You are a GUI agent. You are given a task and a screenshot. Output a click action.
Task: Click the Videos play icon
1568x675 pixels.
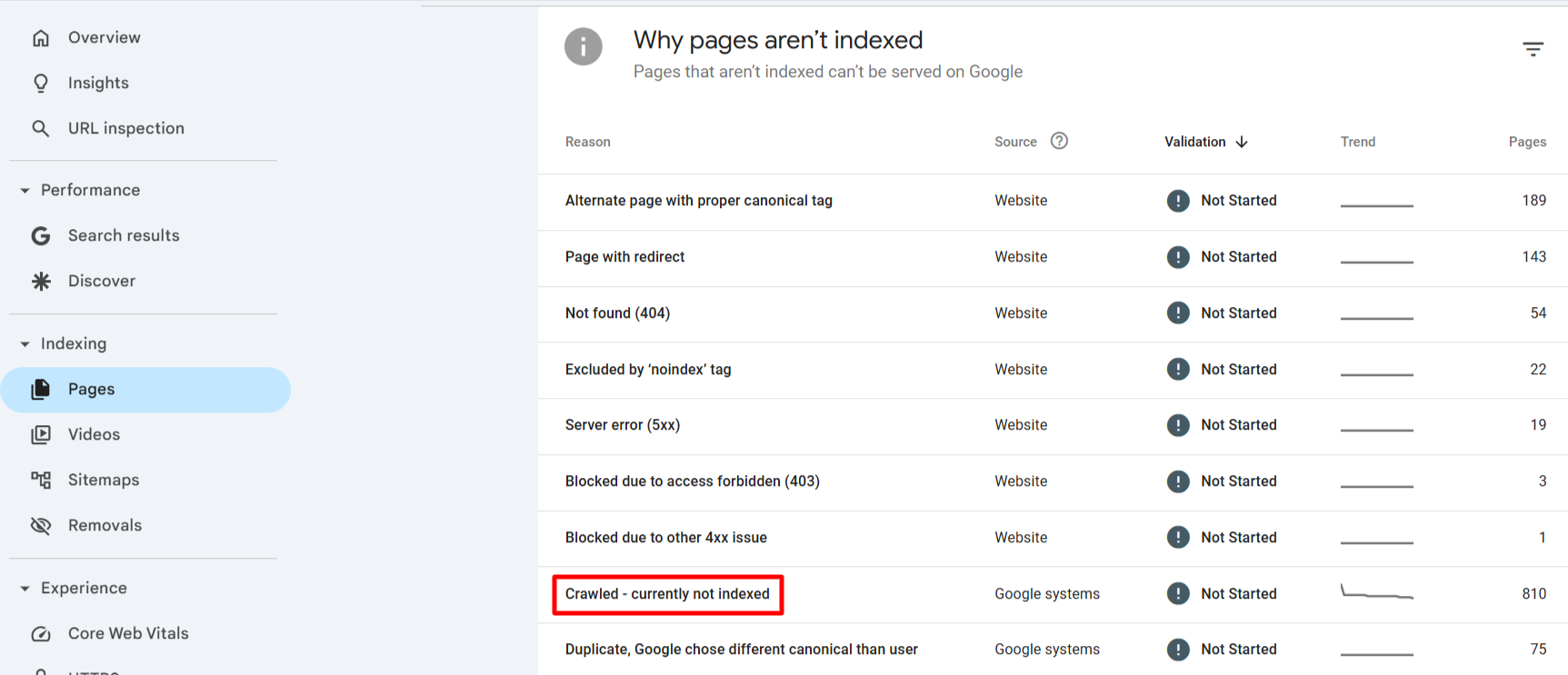pyautogui.click(x=41, y=435)
